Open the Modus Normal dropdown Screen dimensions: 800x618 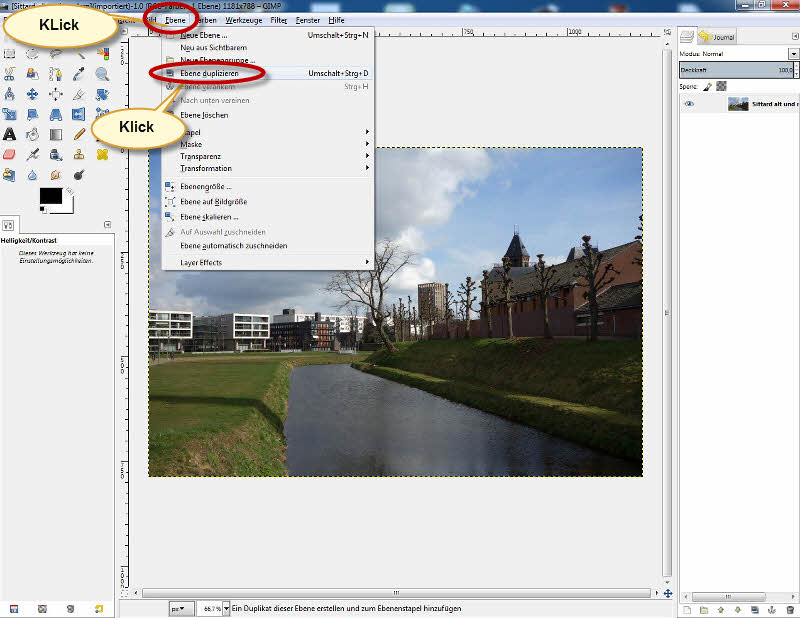pos(736,53)
